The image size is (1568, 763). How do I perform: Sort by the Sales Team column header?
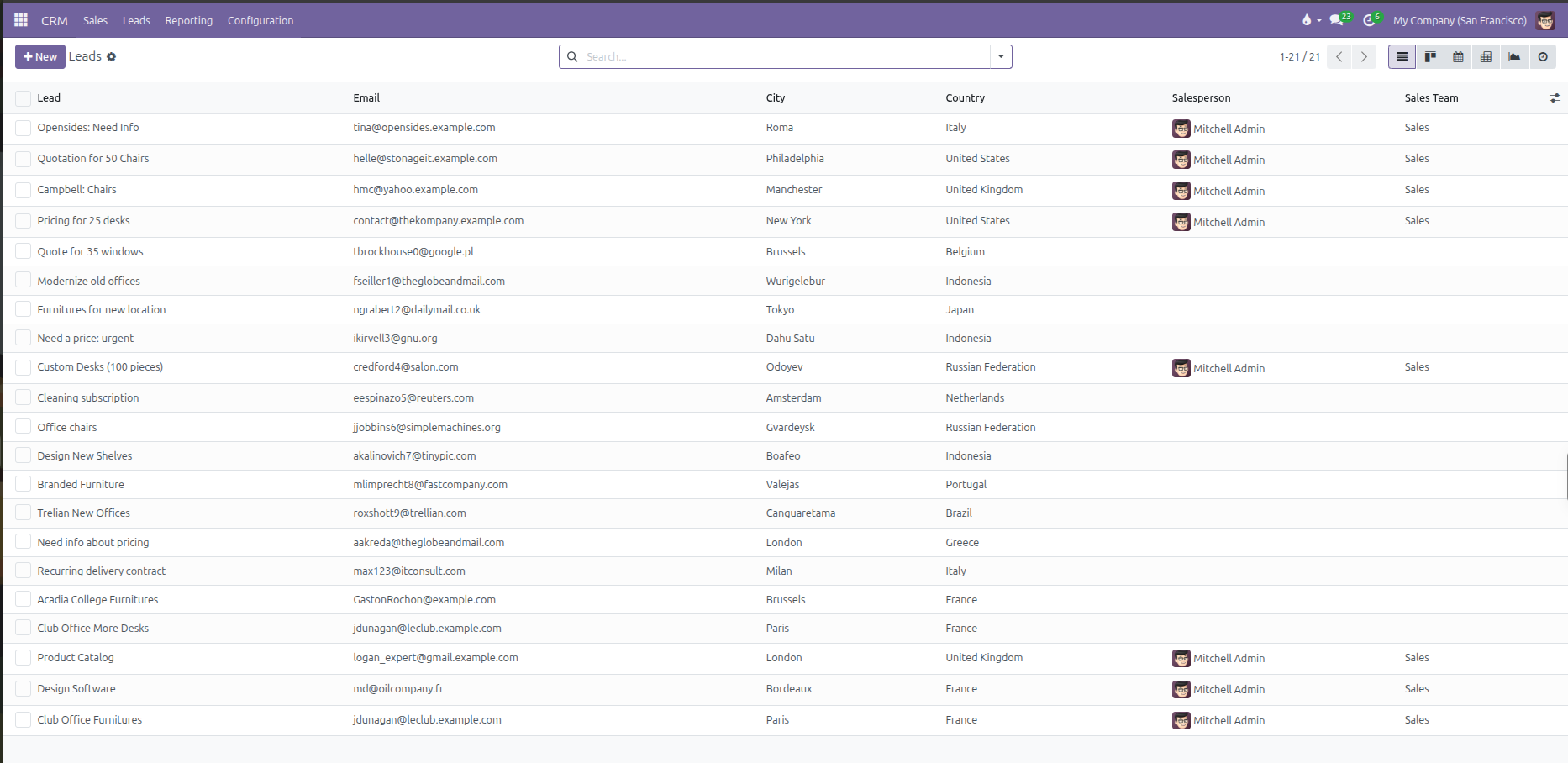pyautogui.click(x=1431, y=98)
